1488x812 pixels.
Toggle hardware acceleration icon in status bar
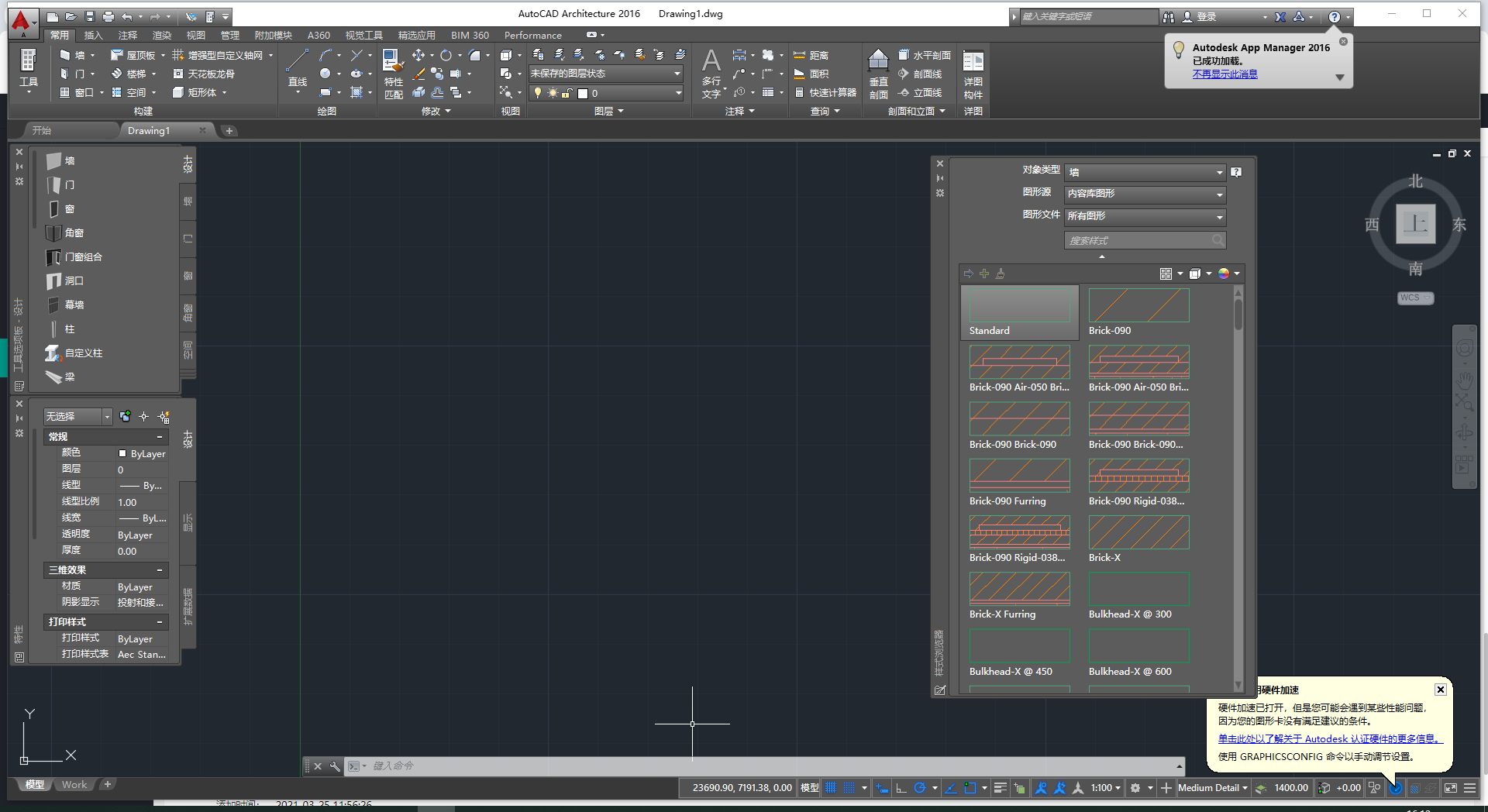(x=1396, y=787)
